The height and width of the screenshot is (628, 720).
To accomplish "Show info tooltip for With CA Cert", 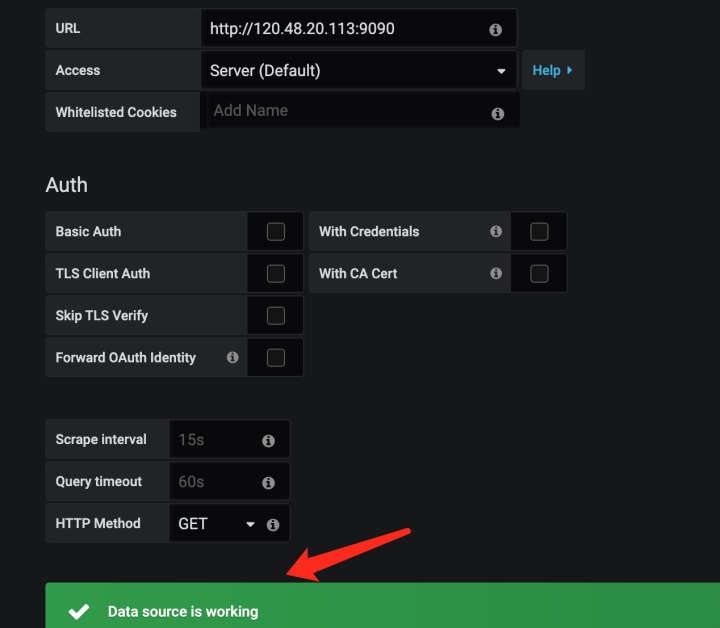I will click(495, 273).
